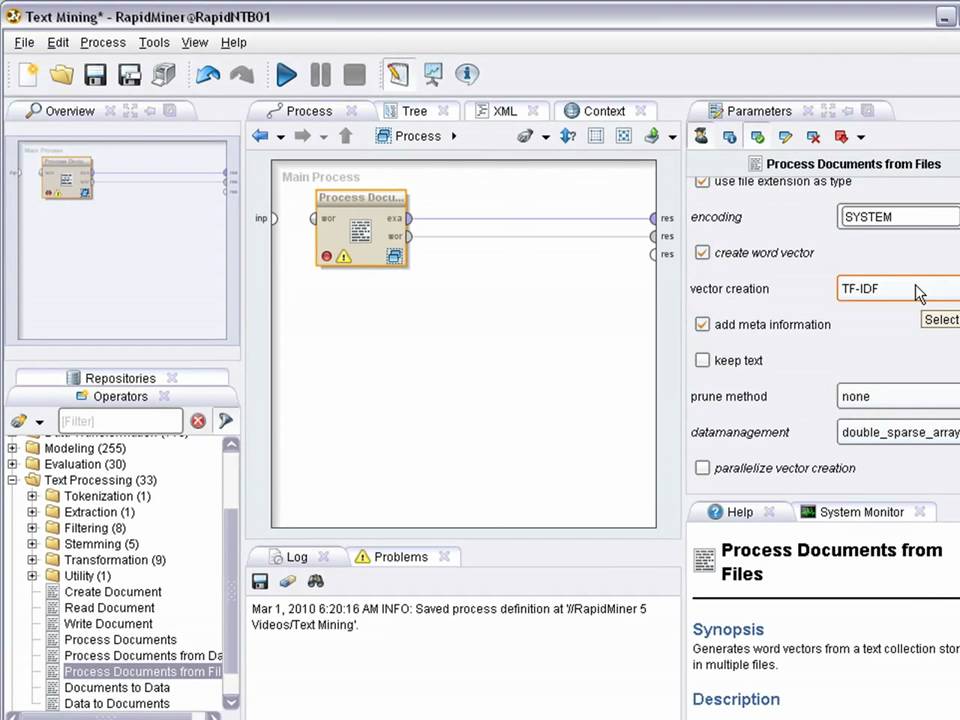Expand the Stemming (5) folder
The width and height of the screenshot is (960, 720).
32,544
